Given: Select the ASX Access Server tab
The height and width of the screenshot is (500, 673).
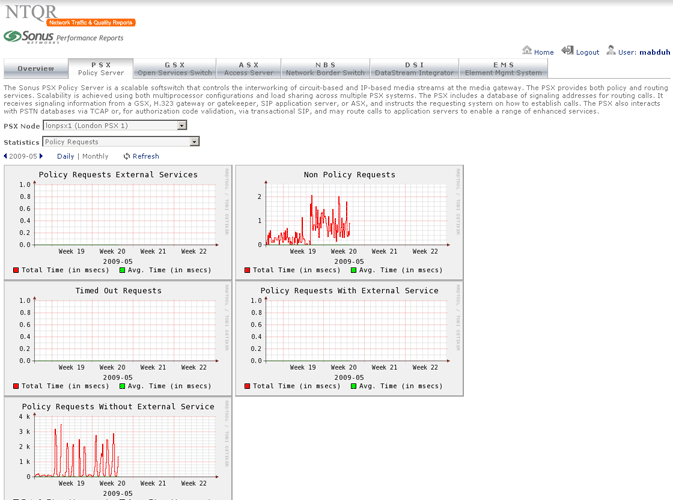Looking at the screenshot, I should (250, 69).
